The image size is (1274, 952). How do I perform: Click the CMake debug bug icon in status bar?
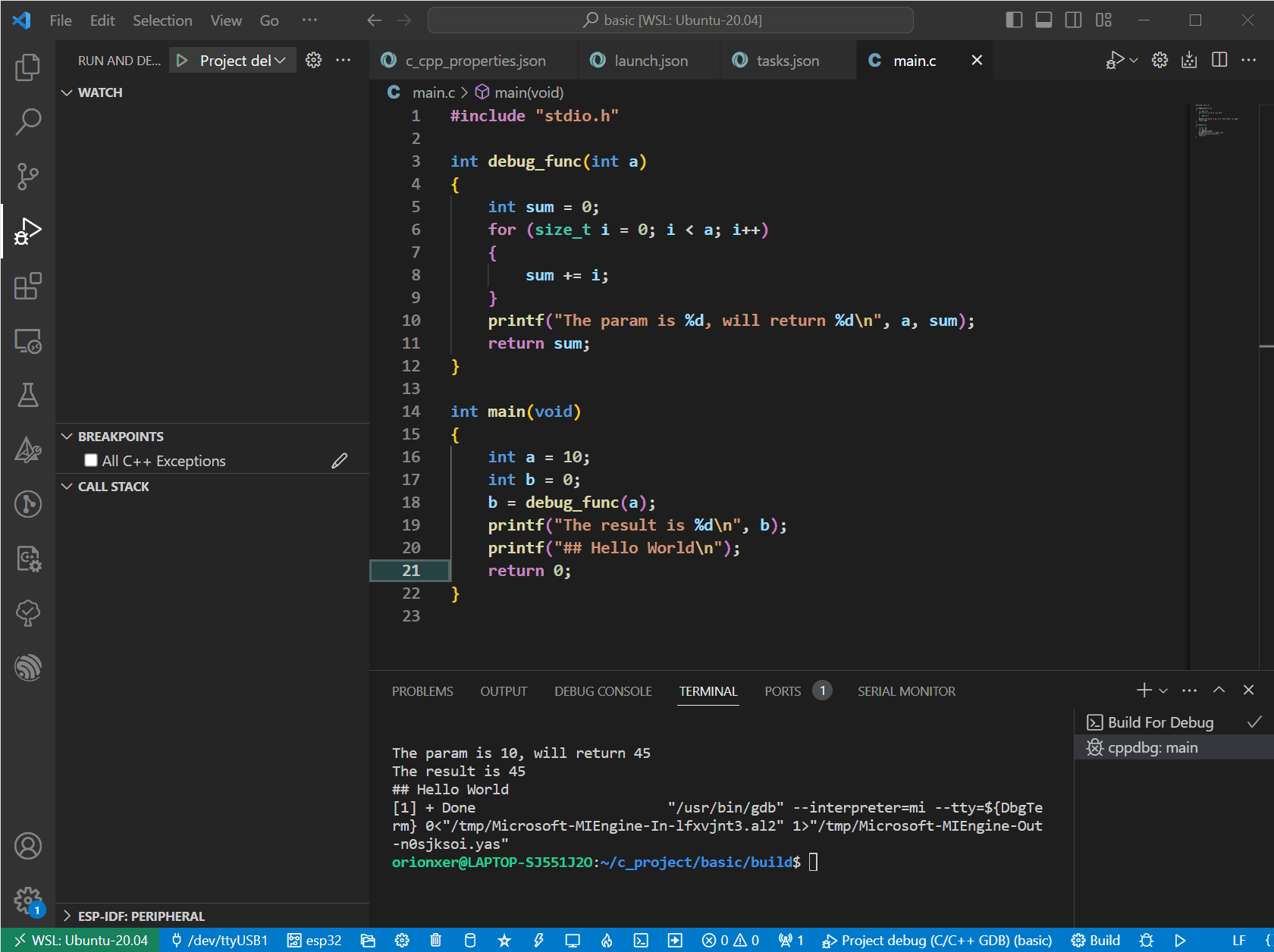(1147, 940)
